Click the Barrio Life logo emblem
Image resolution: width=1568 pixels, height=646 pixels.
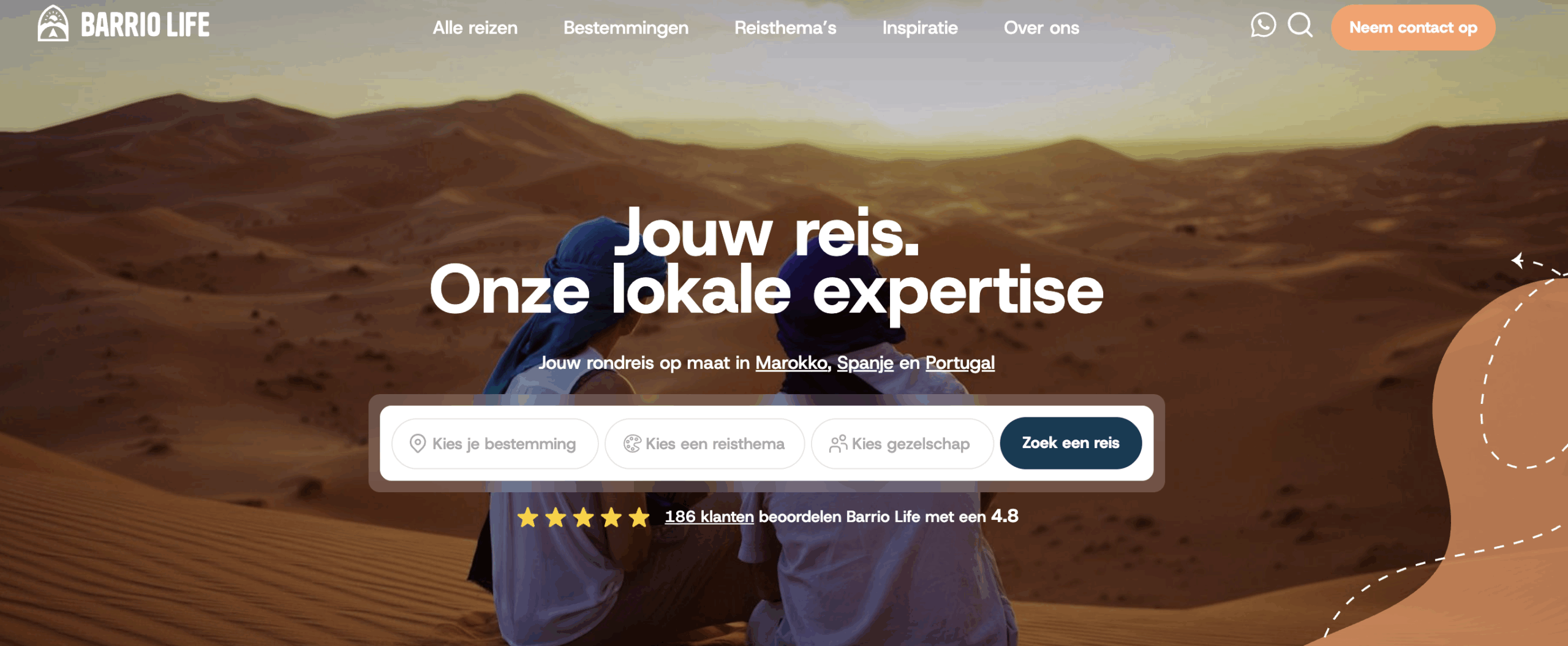(53, 23)
